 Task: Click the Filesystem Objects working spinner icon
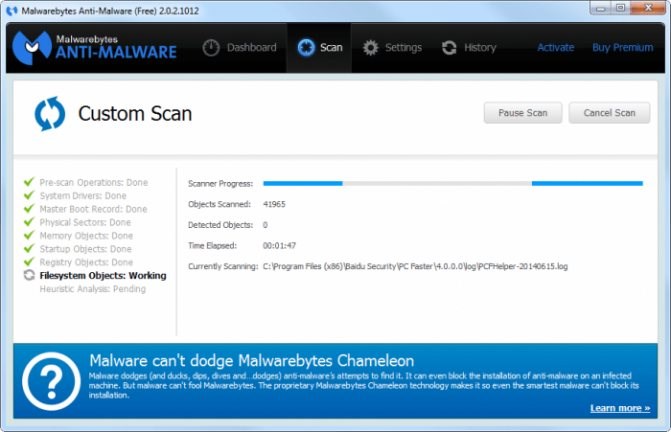(29, 275)
